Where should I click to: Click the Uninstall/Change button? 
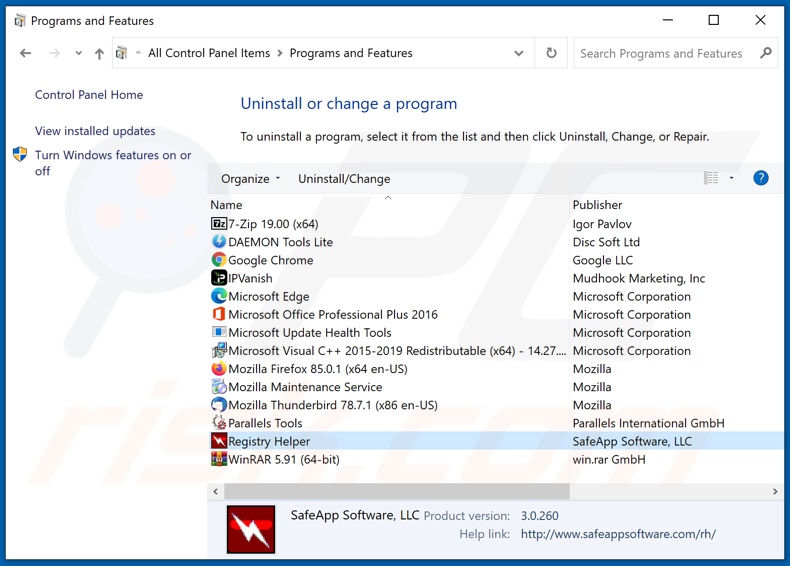344,179
